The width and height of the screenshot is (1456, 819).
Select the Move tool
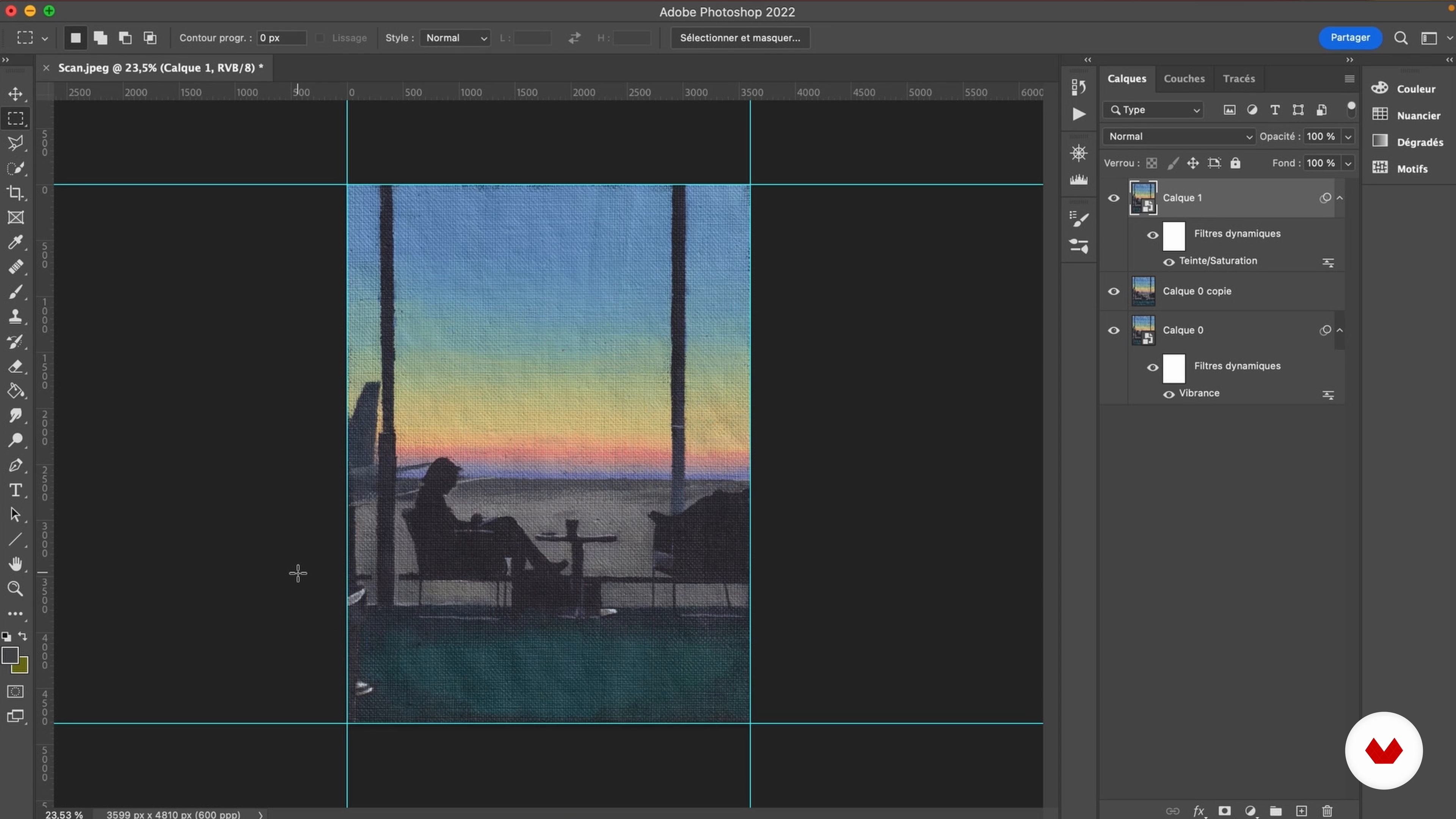(x=15, y=94)
